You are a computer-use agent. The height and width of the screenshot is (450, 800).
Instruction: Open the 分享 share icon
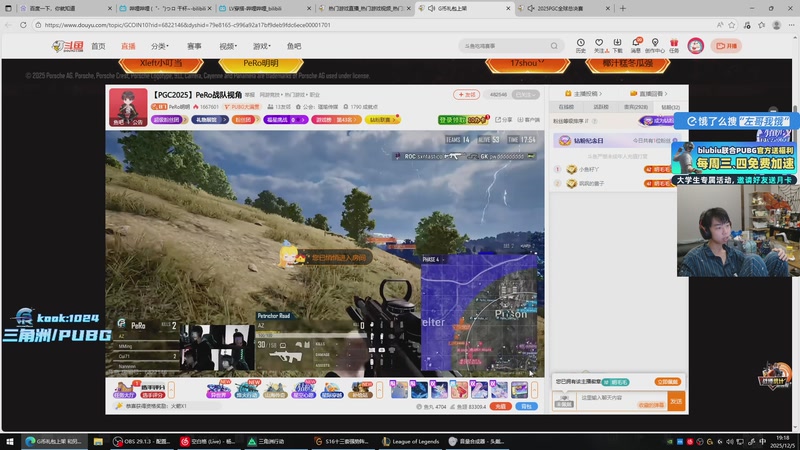[x=503, y=120]
